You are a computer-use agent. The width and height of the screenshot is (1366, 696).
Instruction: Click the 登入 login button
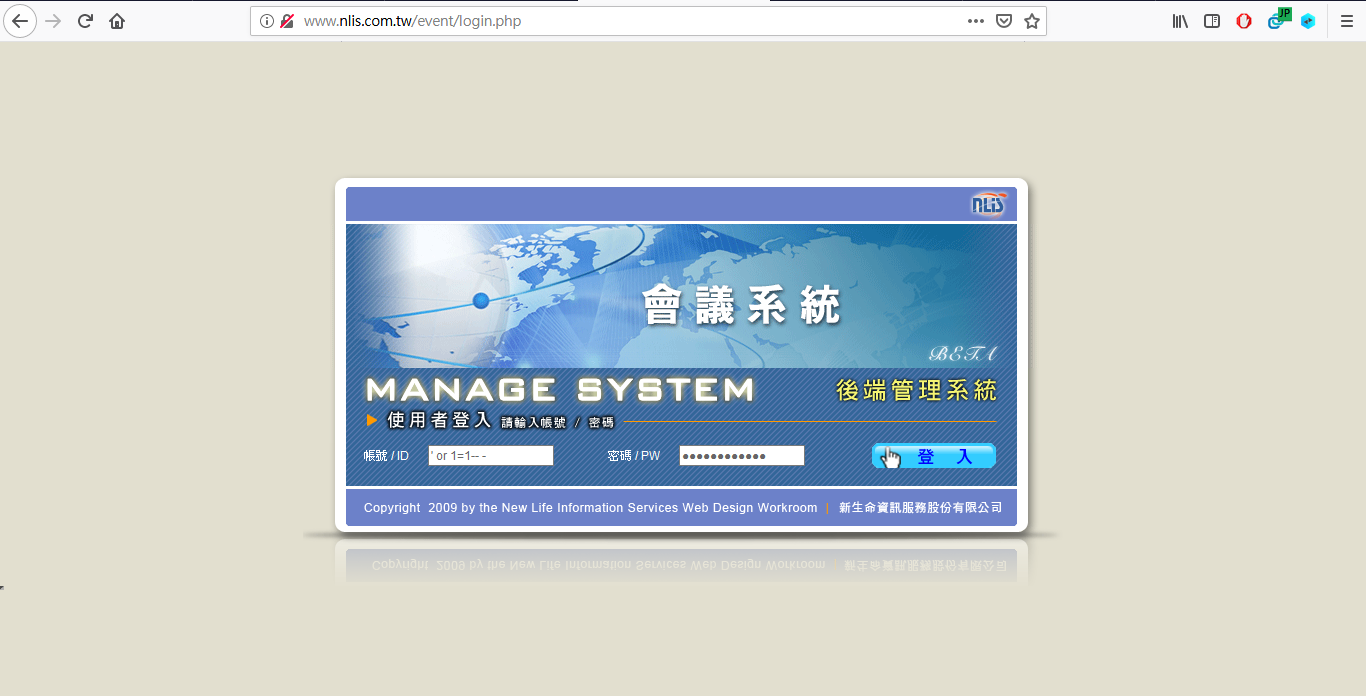coord(934,456)
